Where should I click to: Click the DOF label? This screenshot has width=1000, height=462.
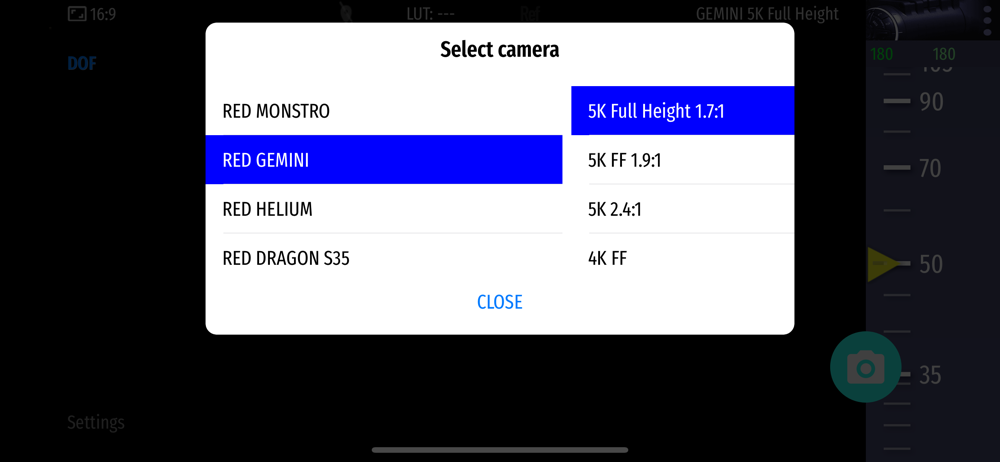tap(82, 63)
